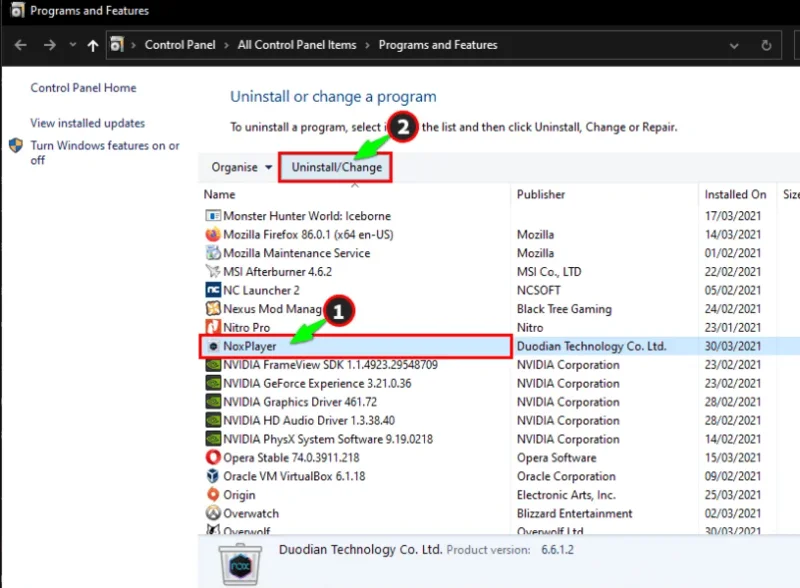Image resolution: width=800 pixels, height=588 pixels.
Task: Select NoxPlayer name text
Action: click(x=249, y=346)
